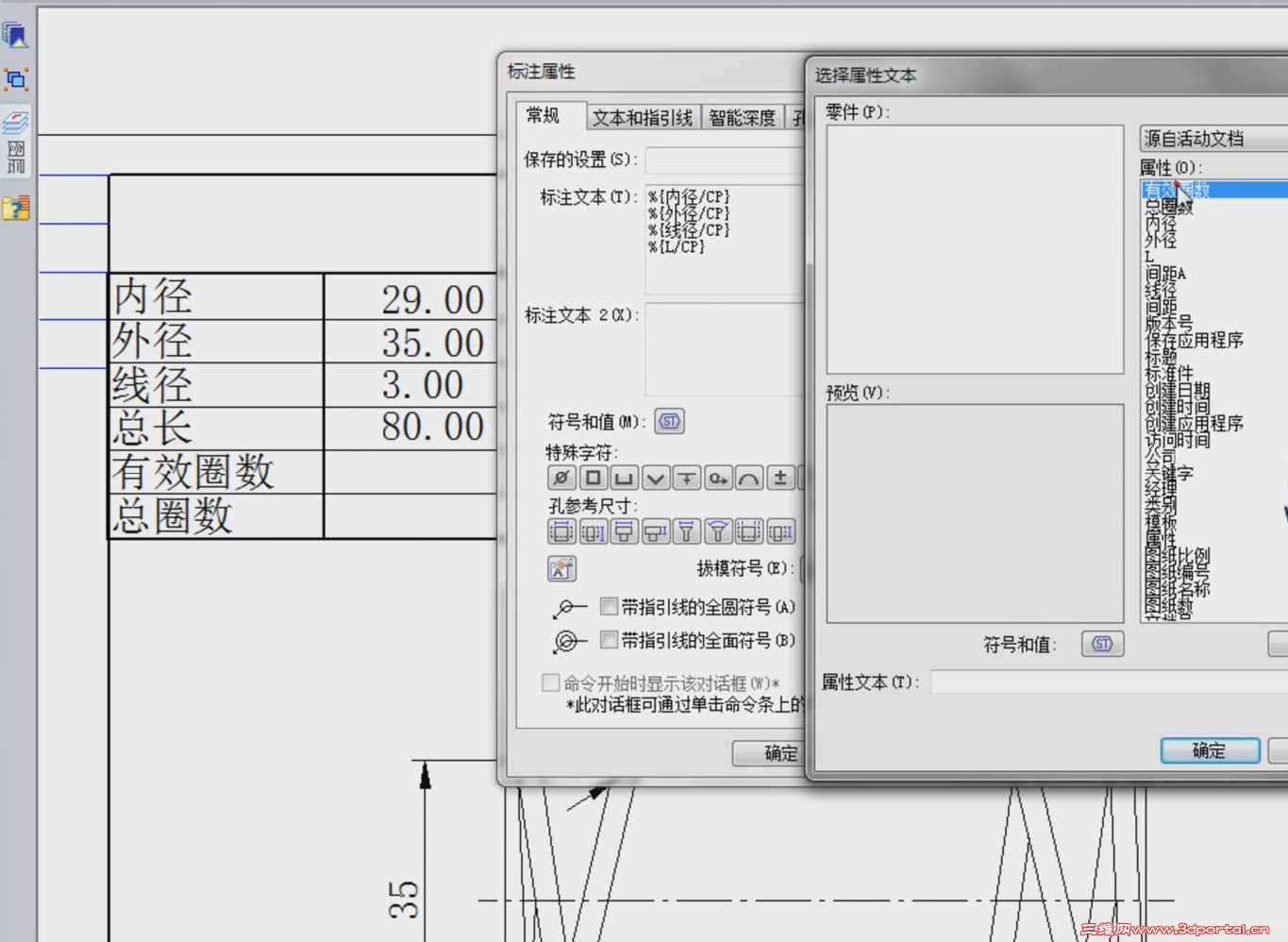
Task: Click the select tools sidebar icon
Action: coord(16,79)
